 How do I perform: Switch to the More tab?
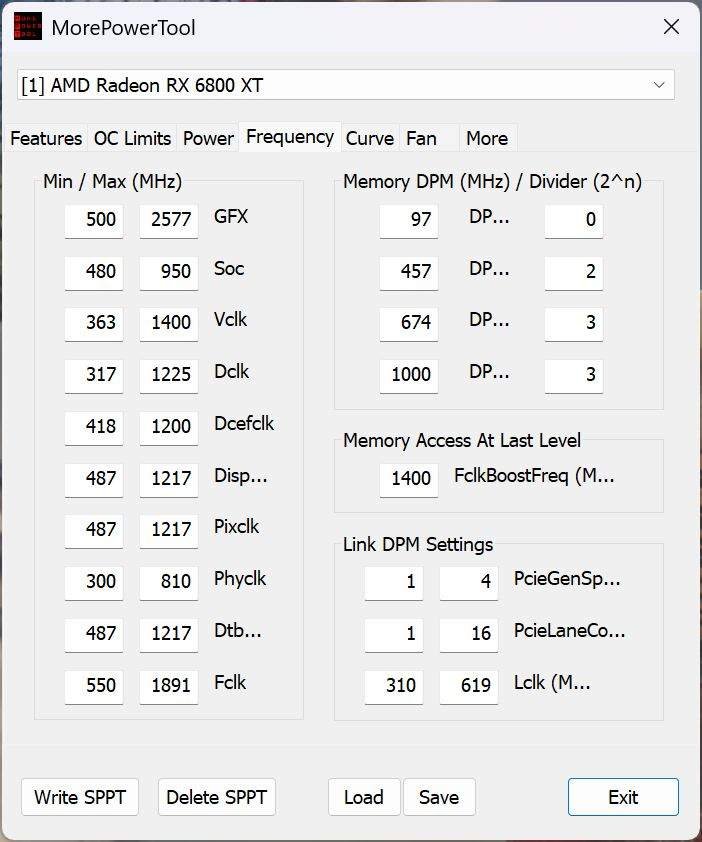(487, 138)
